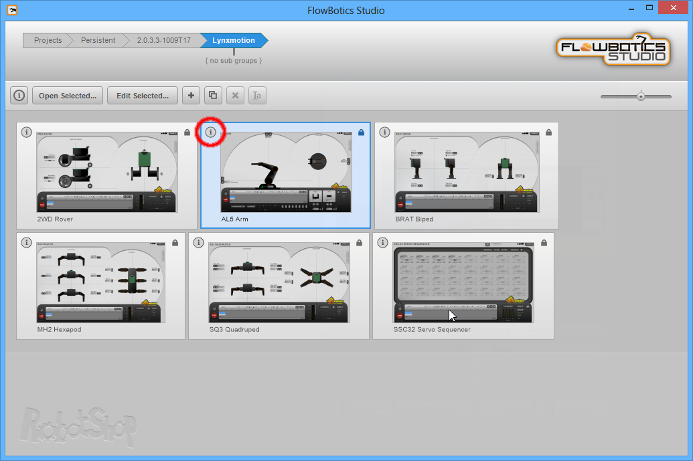Click the toolbar info button
This screenshot has width=693, height=461.
[x=19, y=95]
